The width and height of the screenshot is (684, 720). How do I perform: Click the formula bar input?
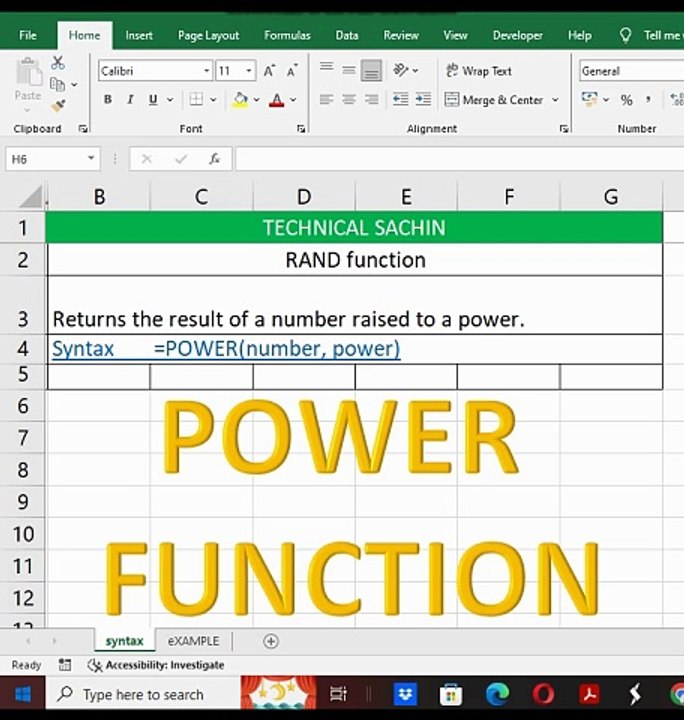pos(459,159)
